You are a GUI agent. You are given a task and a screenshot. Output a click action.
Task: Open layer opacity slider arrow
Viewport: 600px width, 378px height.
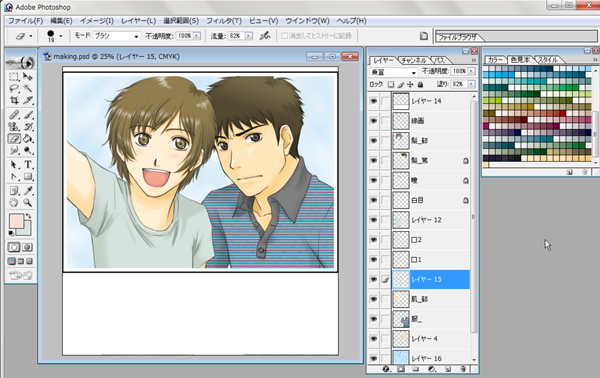471,71
